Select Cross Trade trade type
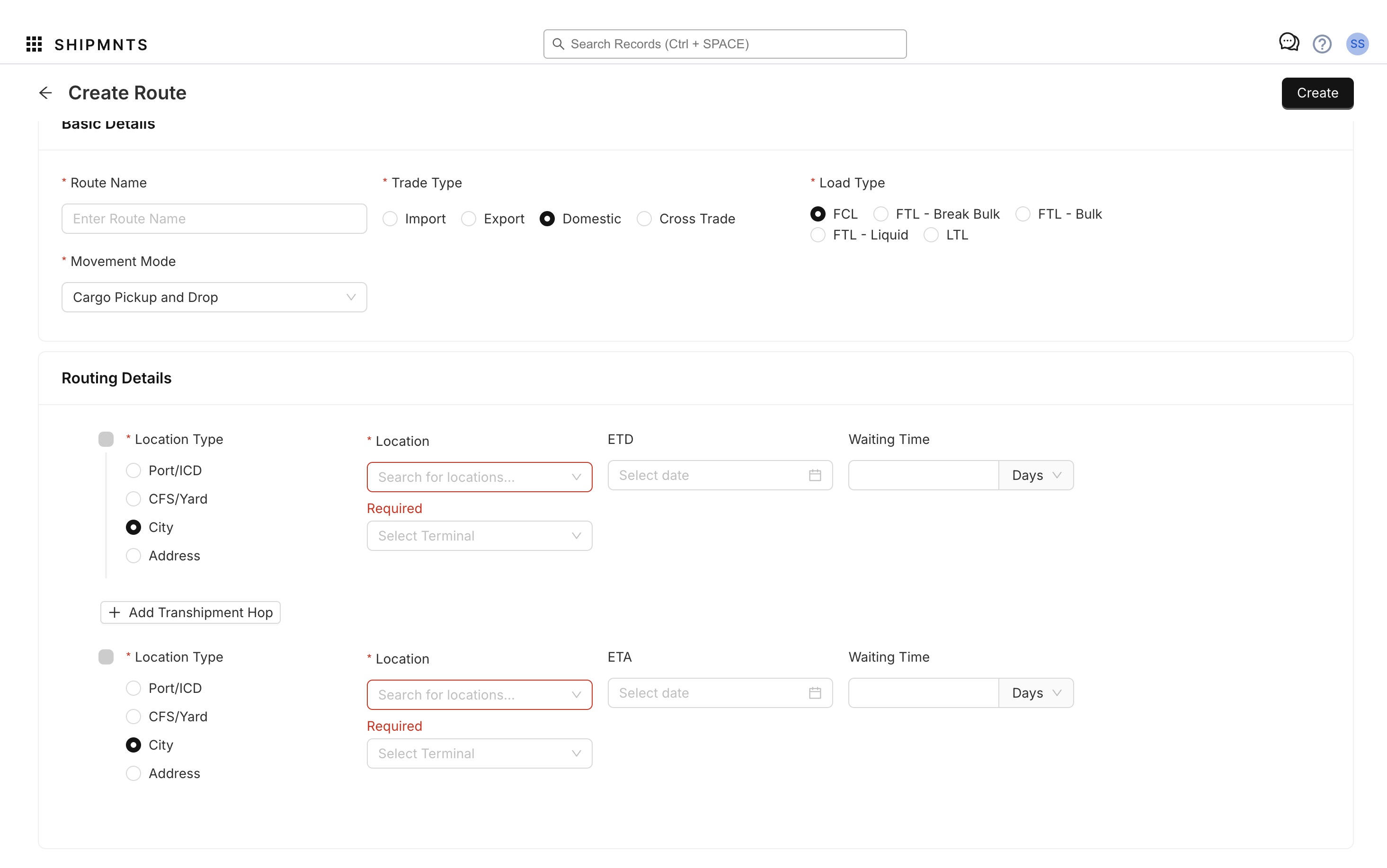Image resolution: width=1387 pixels, height=868 pixels. tap(685, 219)
